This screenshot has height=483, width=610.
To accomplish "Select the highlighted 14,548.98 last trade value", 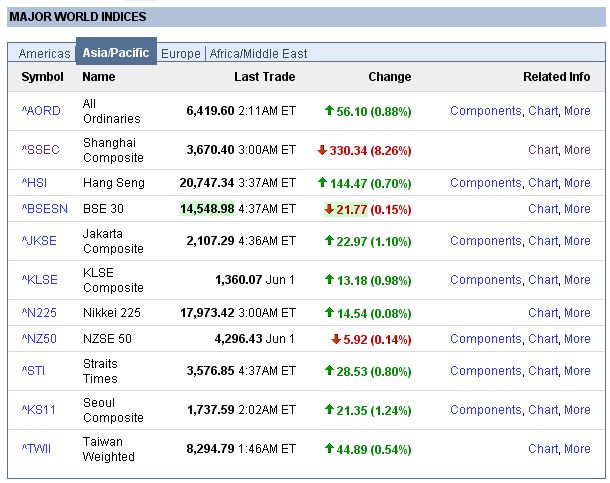I will point(207,209).
